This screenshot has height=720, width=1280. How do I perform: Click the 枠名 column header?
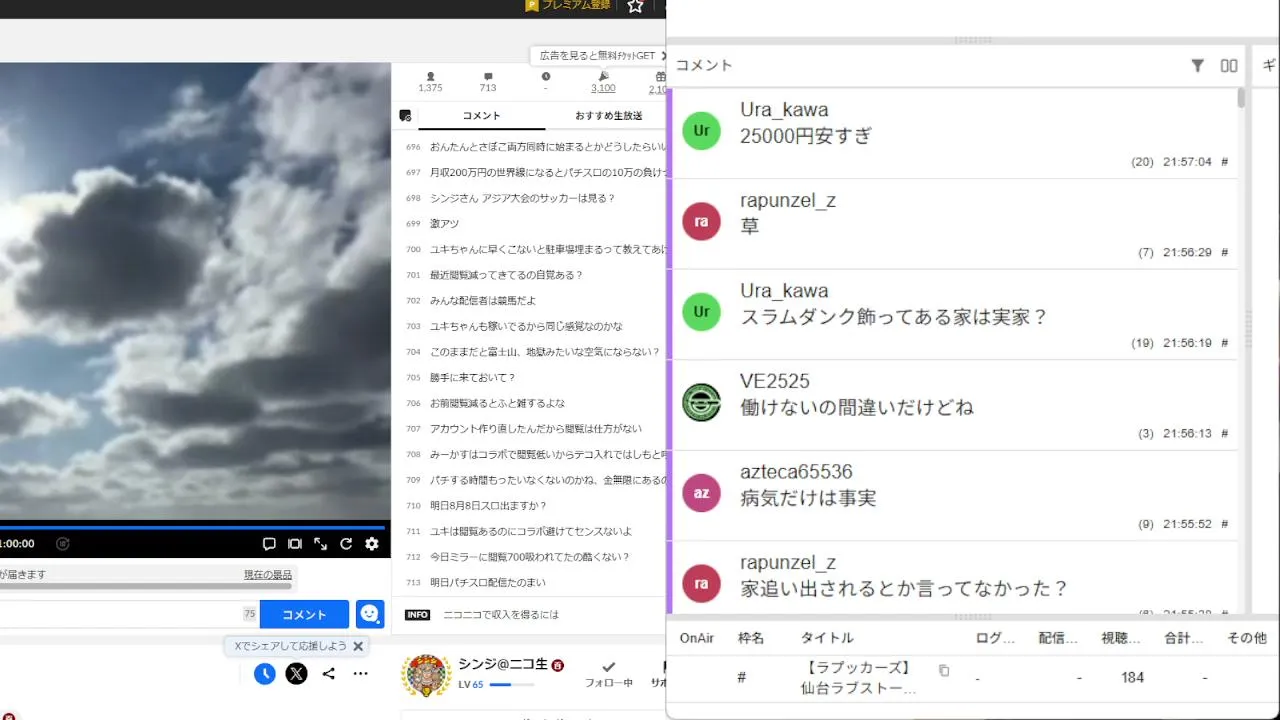coord(751,638)
